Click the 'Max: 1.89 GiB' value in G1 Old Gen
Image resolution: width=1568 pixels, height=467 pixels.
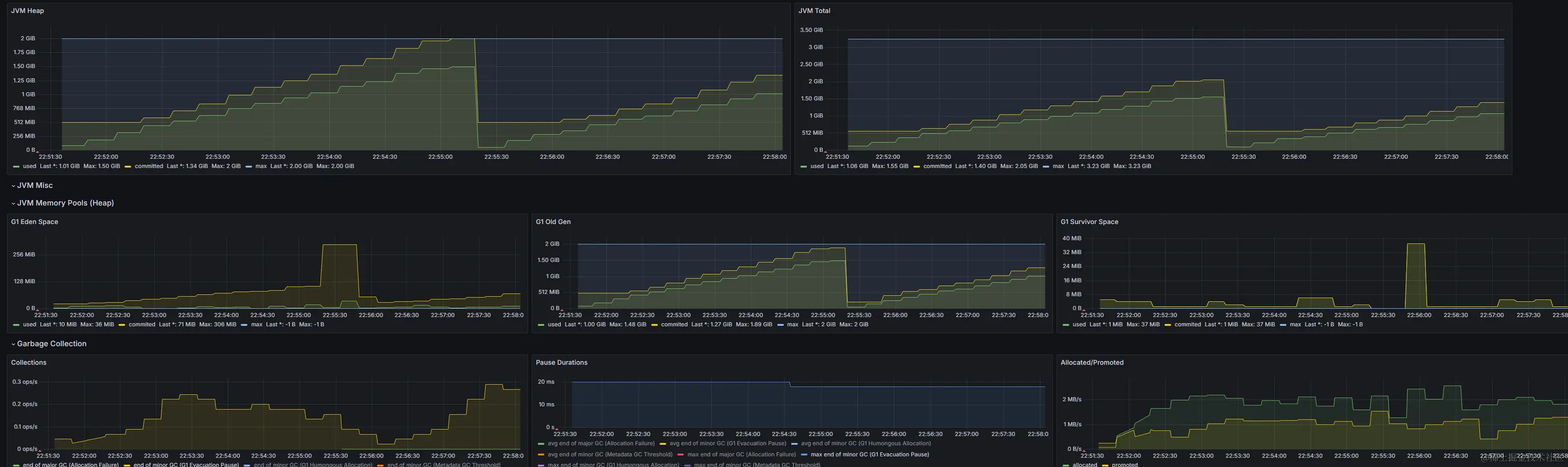tap(754, 324)
